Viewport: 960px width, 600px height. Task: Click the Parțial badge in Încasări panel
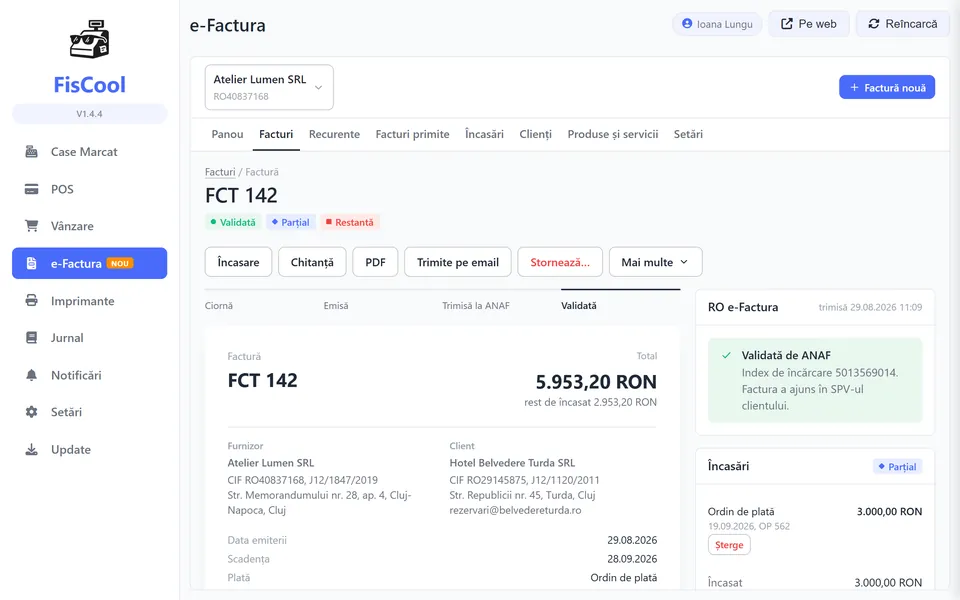click(898, 467)
